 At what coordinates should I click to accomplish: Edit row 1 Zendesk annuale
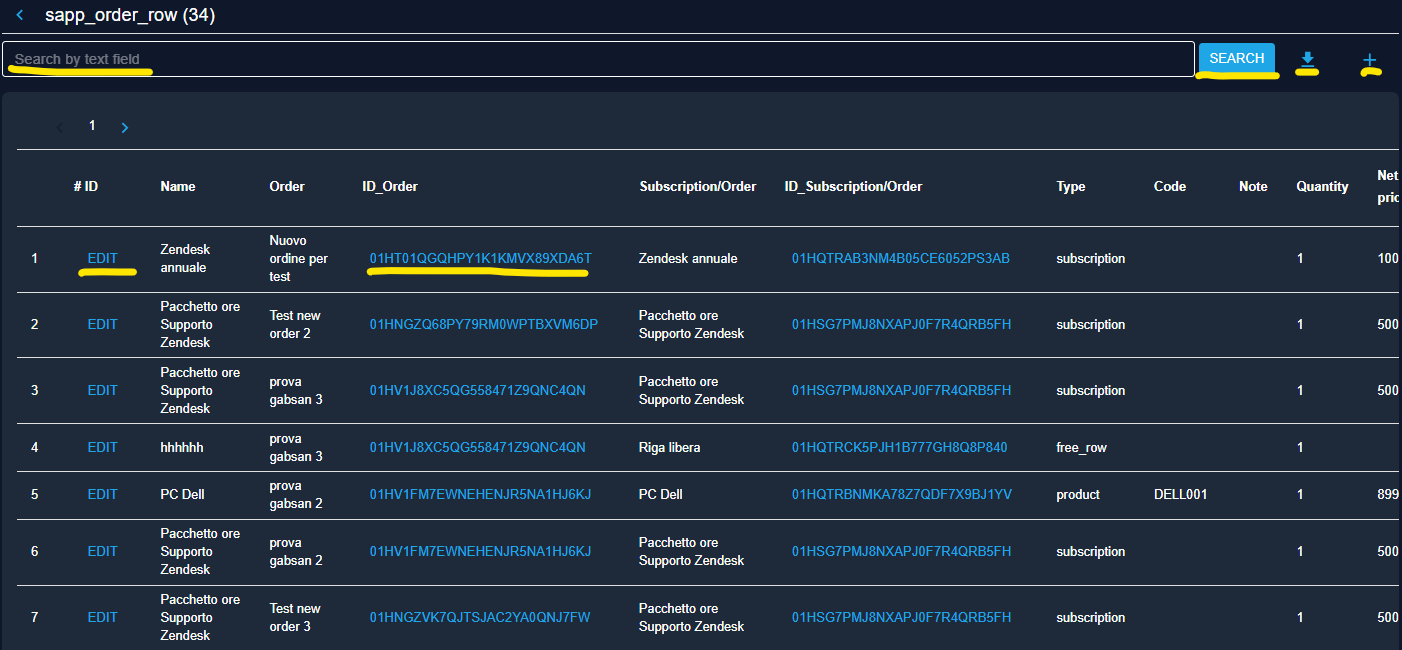tap(102, 259)
